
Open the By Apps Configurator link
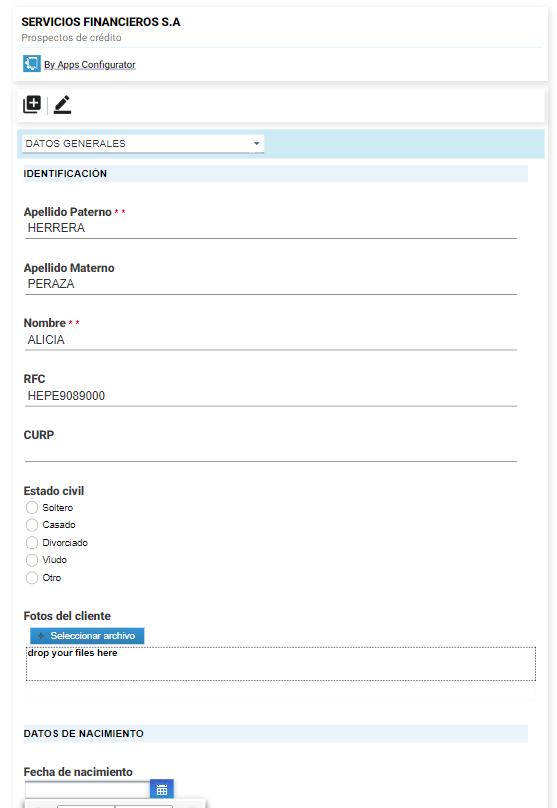coord(90,65)
